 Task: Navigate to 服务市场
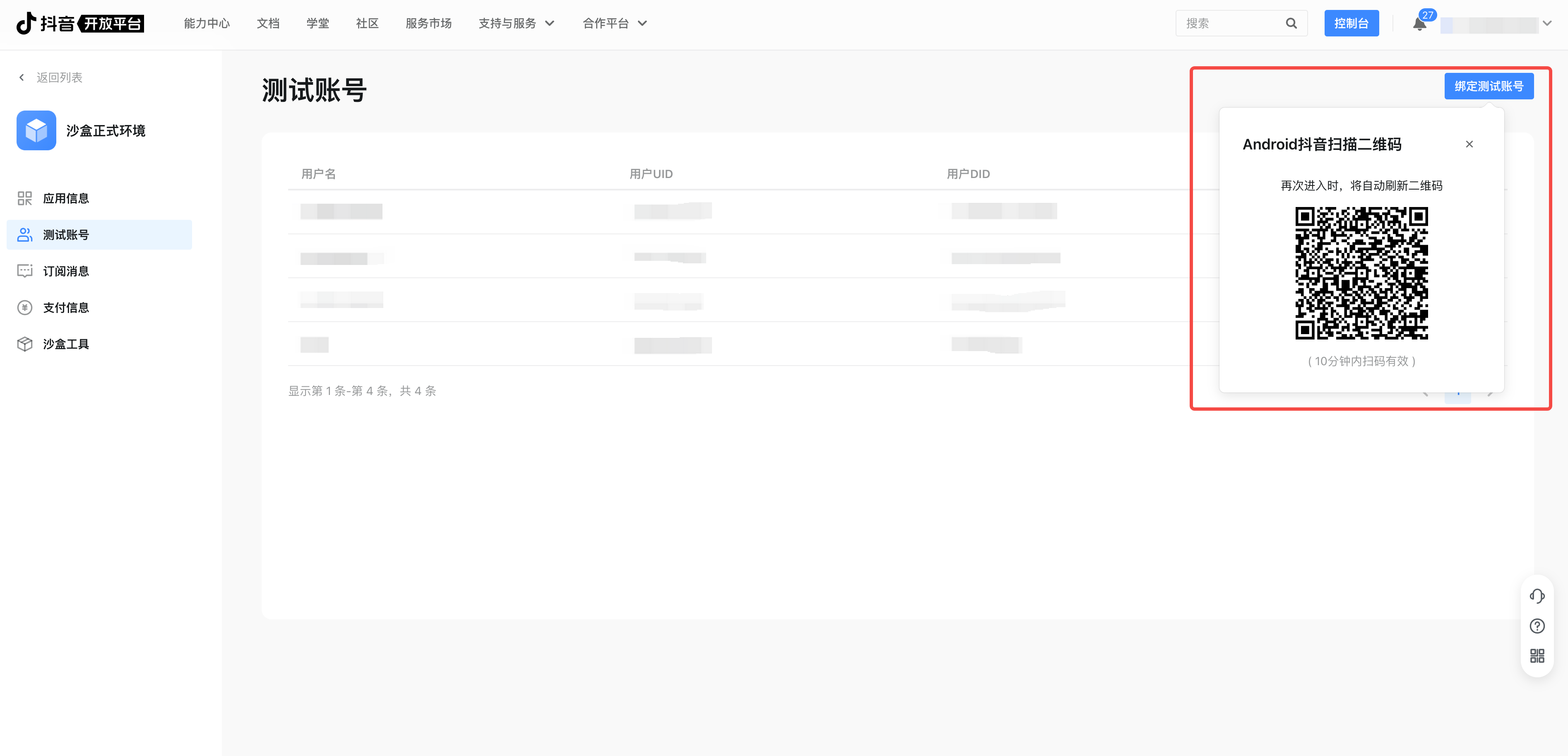(428, 23)
